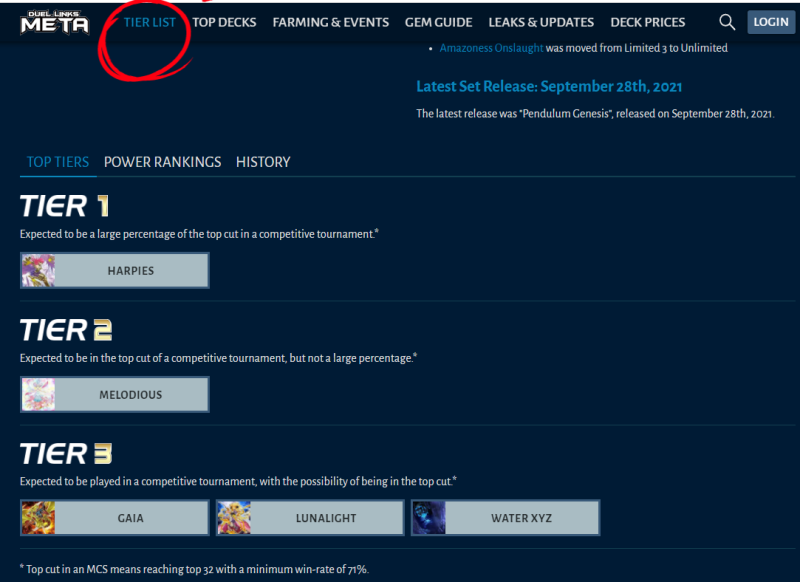Click the Tier 2 description sentence
This screenshot has width=800, height=582.
coord(218,358)
